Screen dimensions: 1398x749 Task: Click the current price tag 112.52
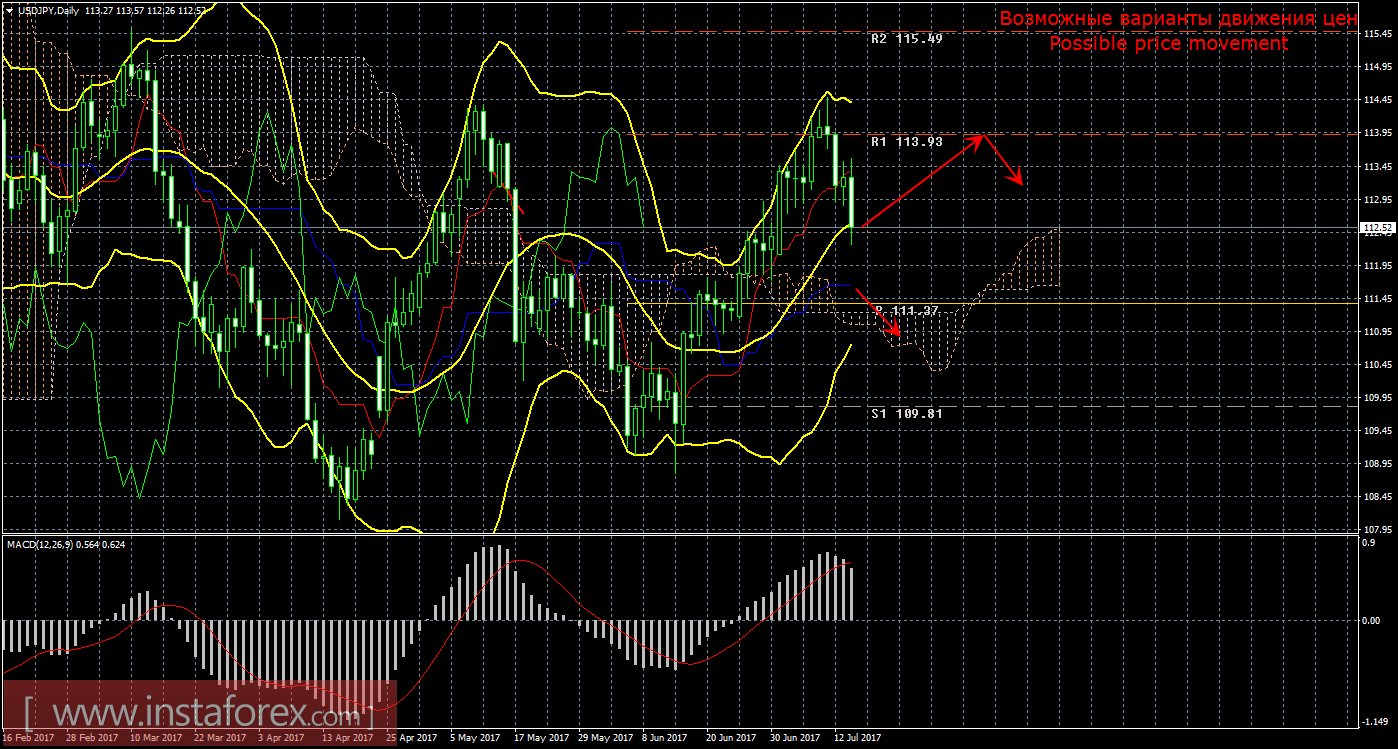pos(1377,228)
